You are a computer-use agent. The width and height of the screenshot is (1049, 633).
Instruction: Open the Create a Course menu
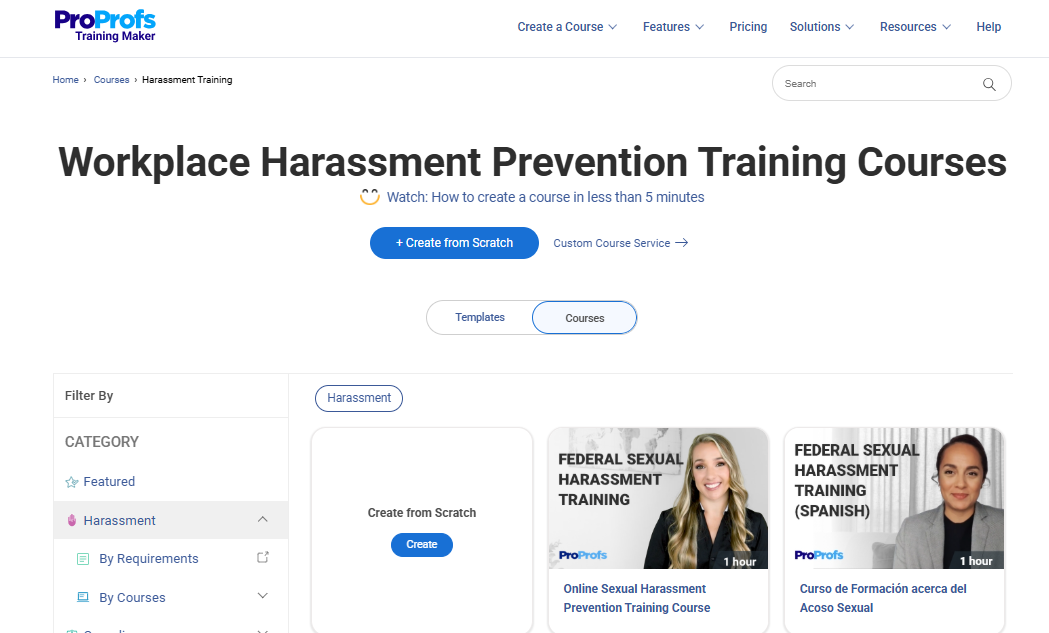(x=560, y=27)
